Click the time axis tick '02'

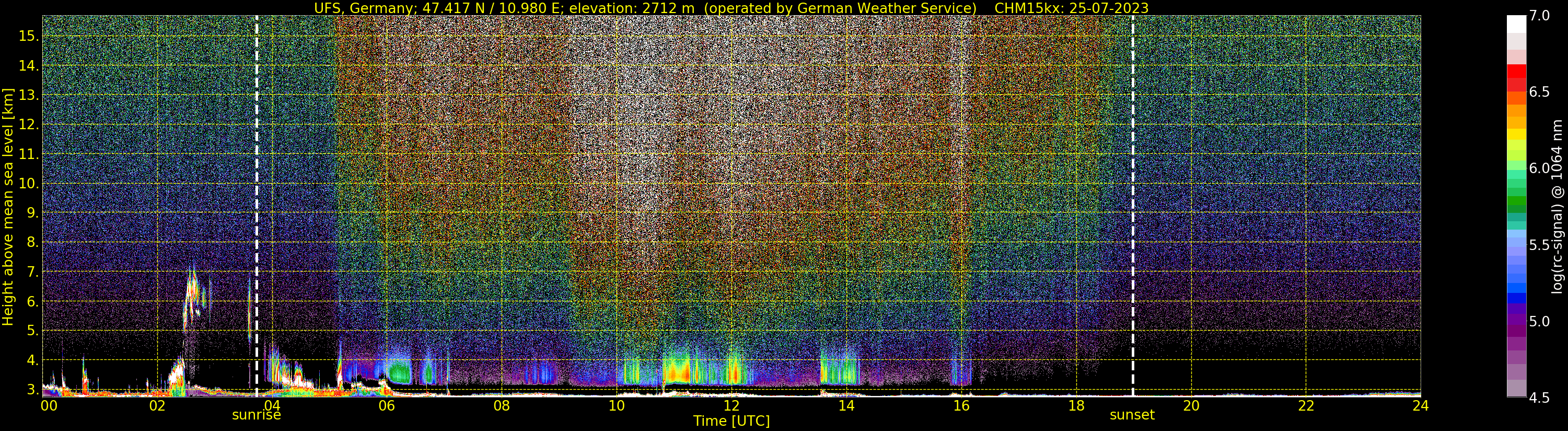click(x=157, y=405)
